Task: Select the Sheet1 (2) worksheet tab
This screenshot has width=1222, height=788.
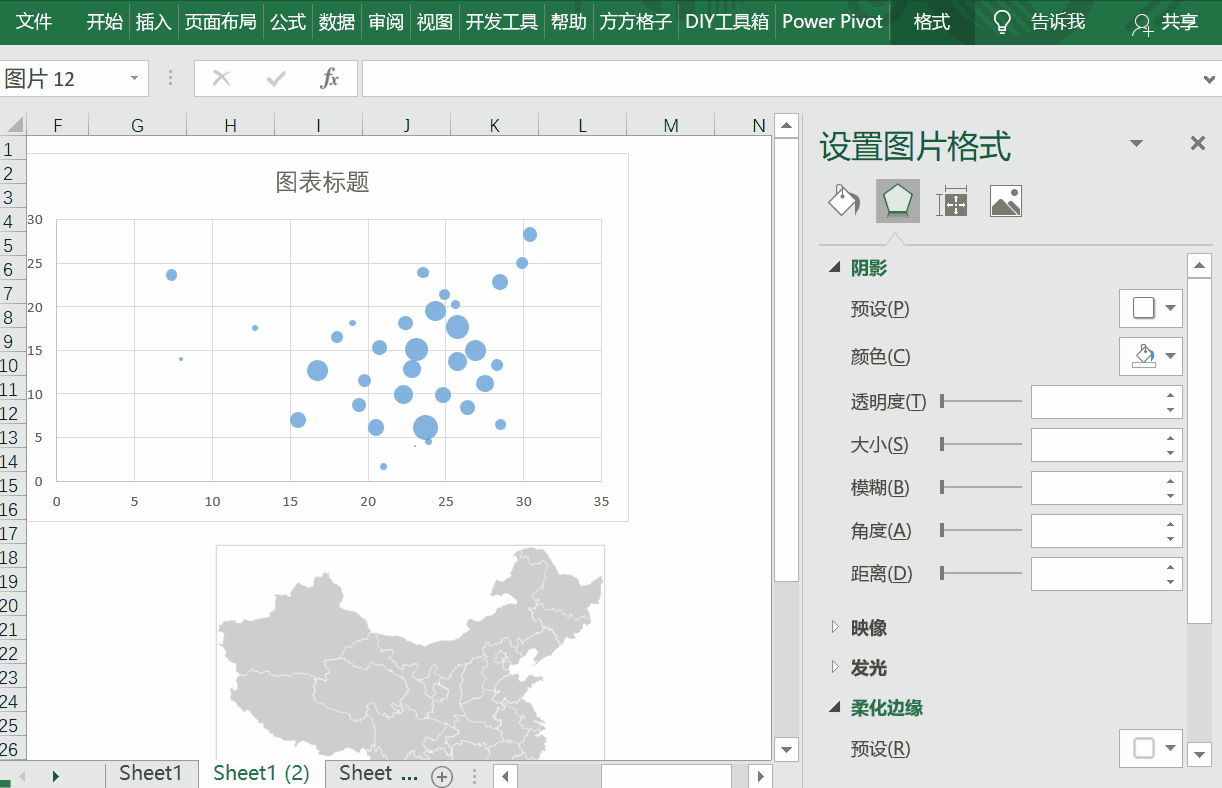Action: [261, 774]
